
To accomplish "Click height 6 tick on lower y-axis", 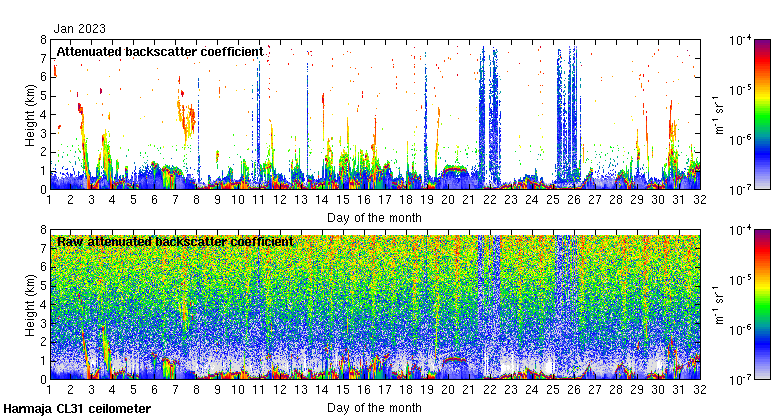I will [x=43, y=267].
